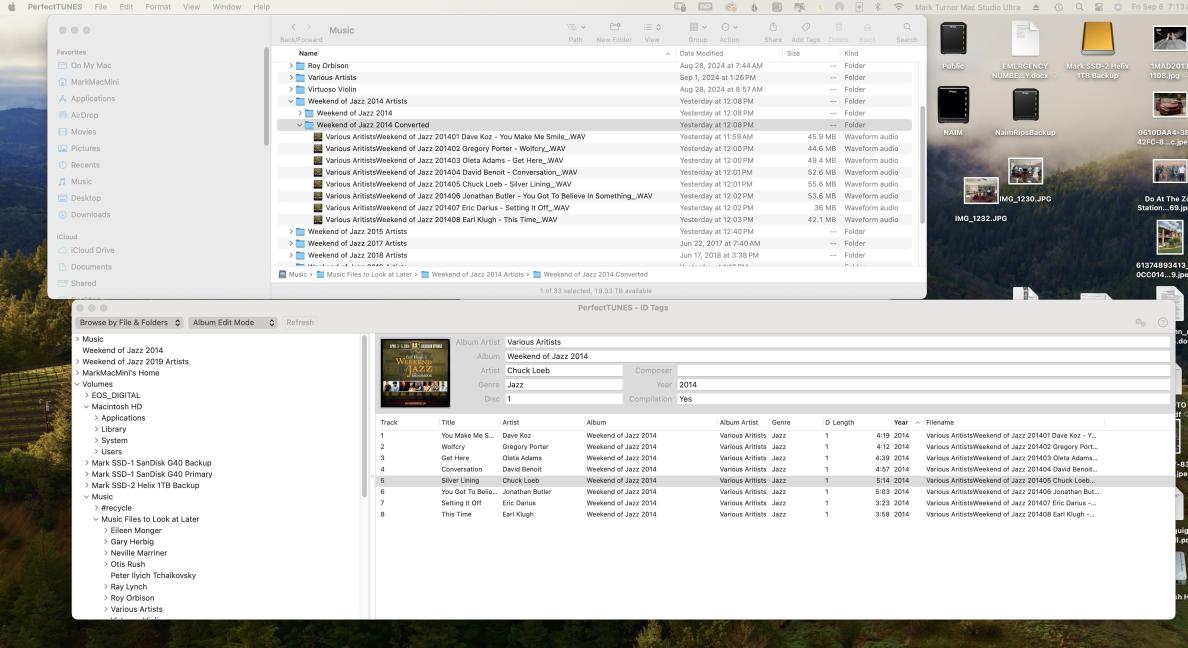1188x648 pixels.
Task: Select the Earl Klugh This Time WAV file
Action: (x=594, y=220)
